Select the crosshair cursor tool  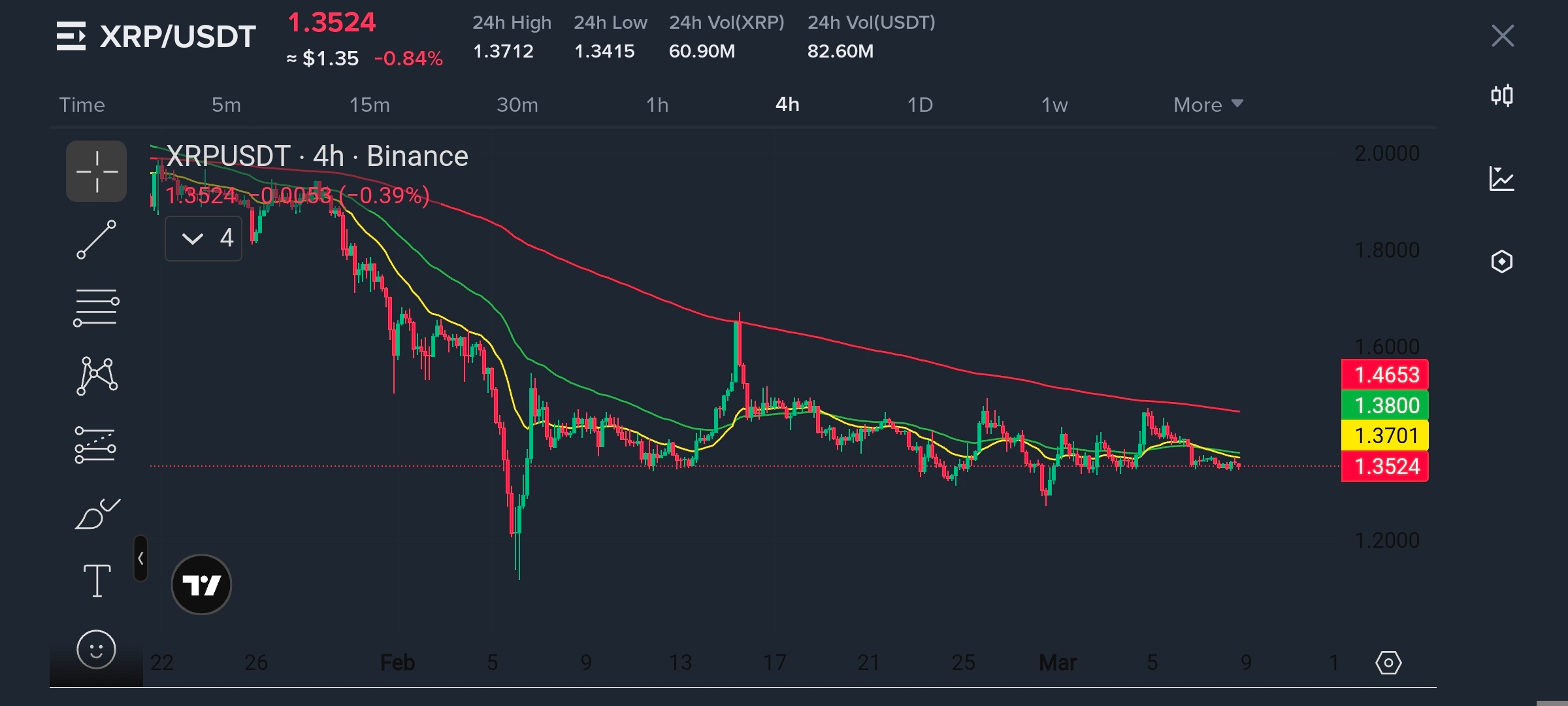pyautogui.click(x=96, y=171)
